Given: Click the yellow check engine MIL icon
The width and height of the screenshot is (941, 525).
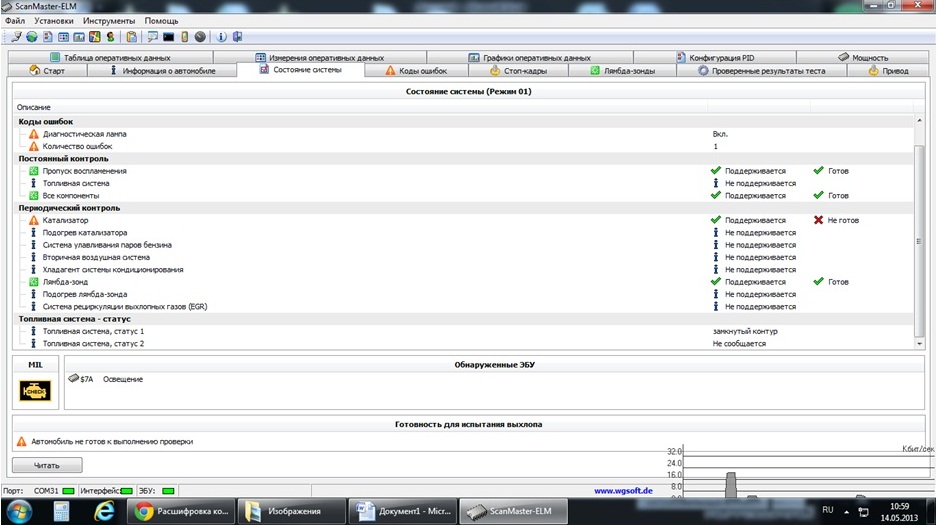Looking at the screenshot, I should click(x=35, y=392).
